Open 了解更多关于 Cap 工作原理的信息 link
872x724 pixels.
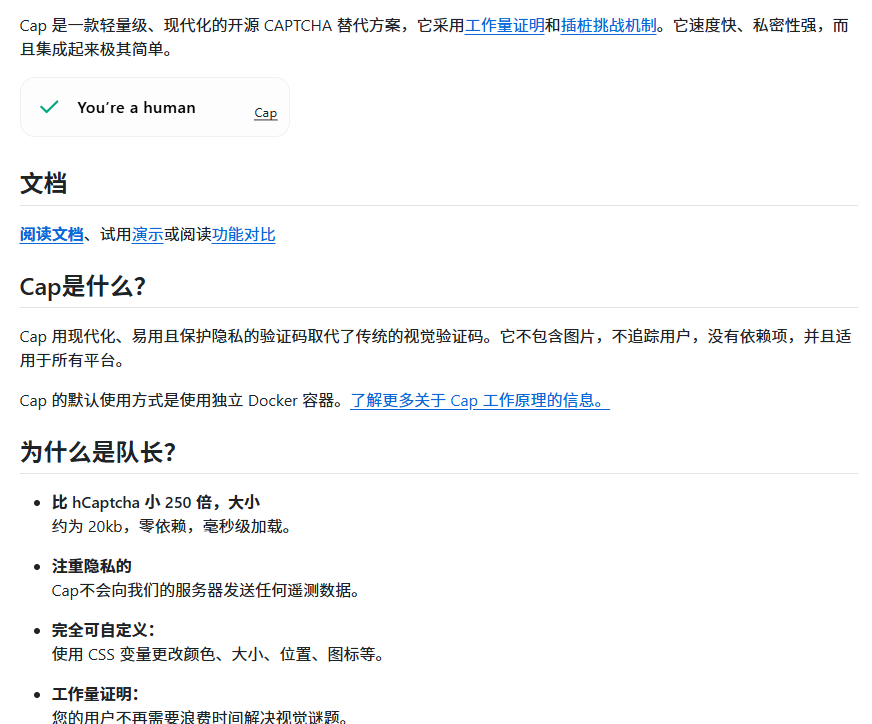[480, 400]
